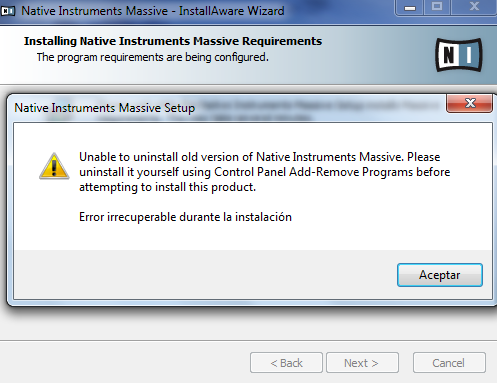Click the gray button strip left of Aceptar

pos(205,274)
